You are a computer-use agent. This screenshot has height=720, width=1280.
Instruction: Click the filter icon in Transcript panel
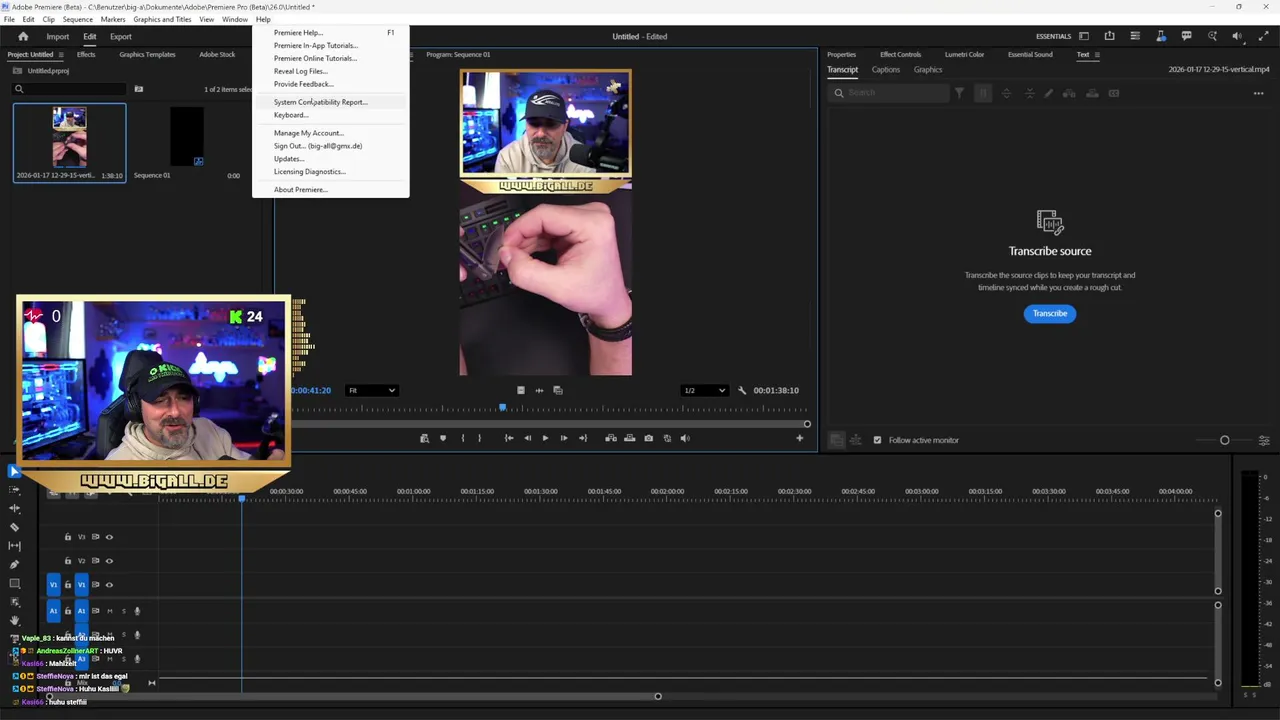tap(959, 93)
